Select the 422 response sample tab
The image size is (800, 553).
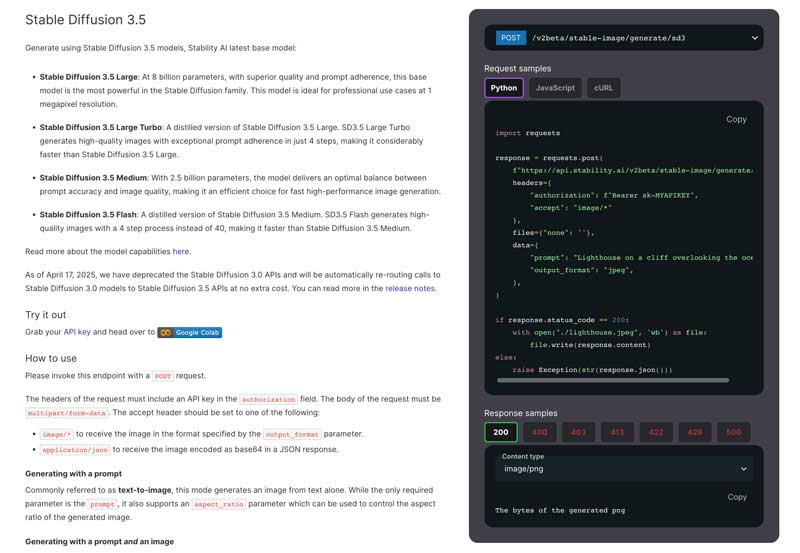(x=656, y=432)
